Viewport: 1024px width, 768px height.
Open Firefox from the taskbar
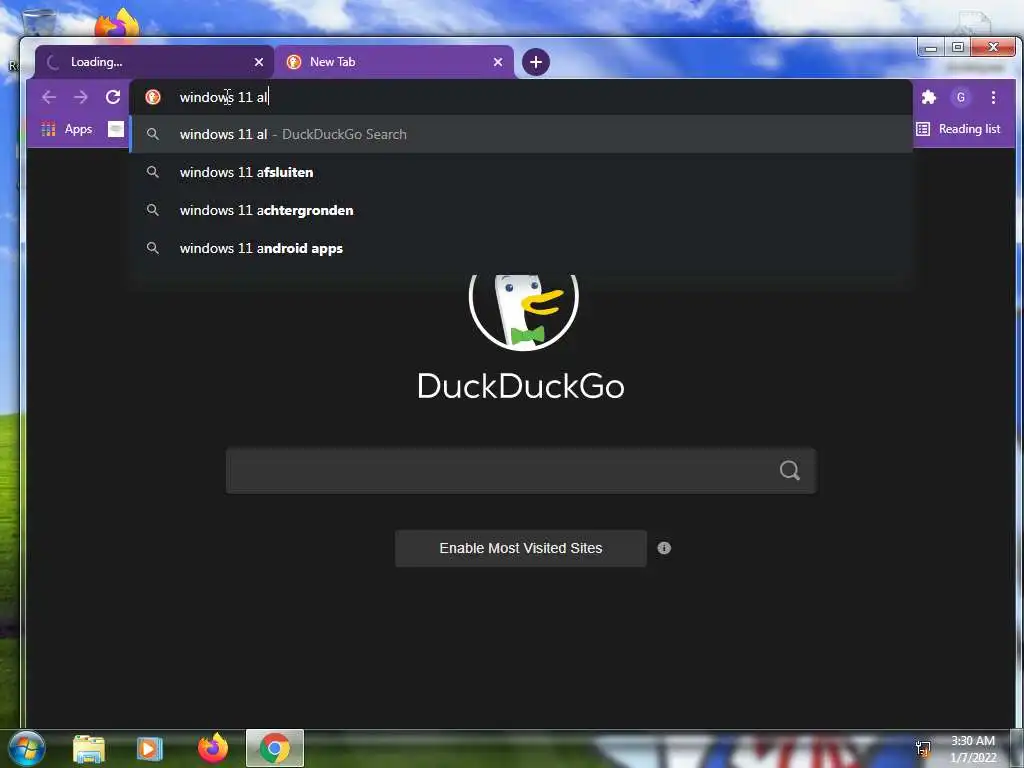pyautogui.click(x=213, y=748)
